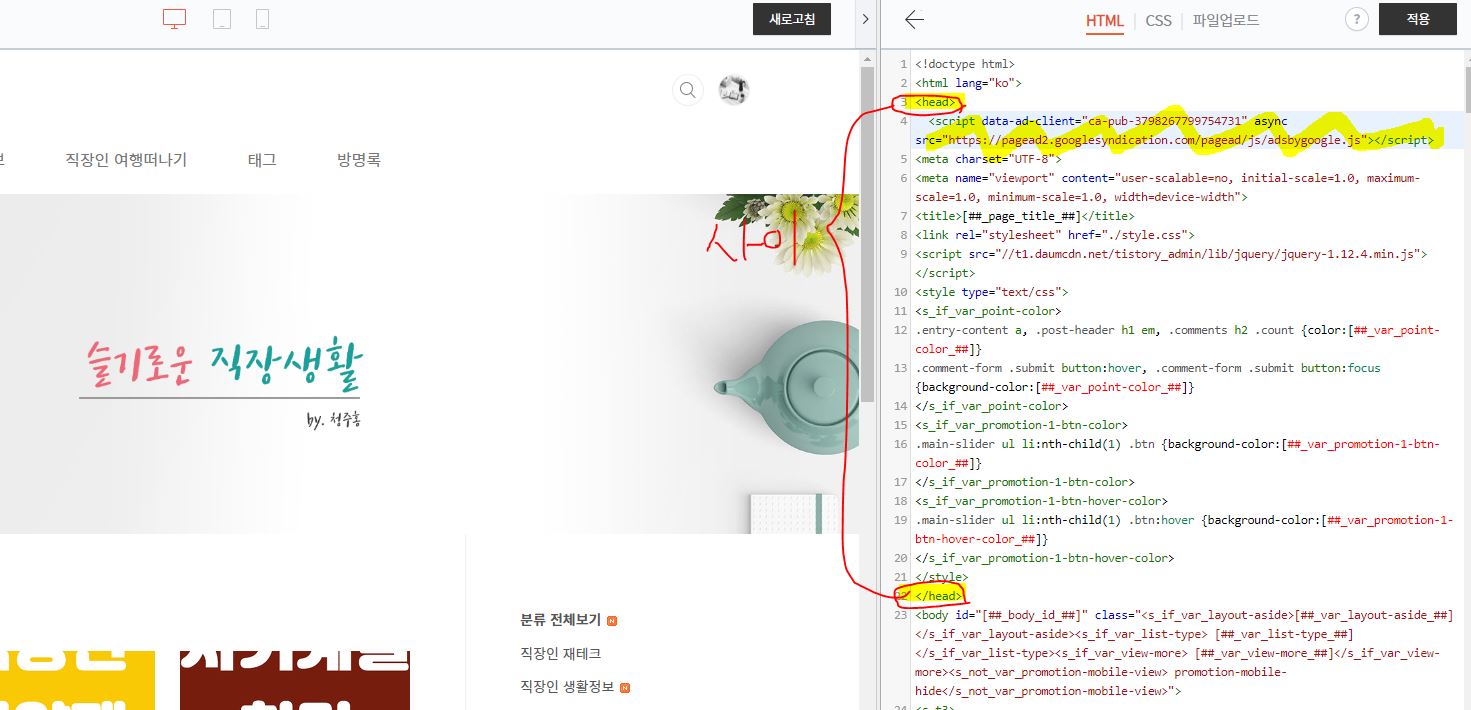The image size is (1471, 710).
Task: Click the 슬기로운 직장생활 blog banner title
Action: [226, 368]
